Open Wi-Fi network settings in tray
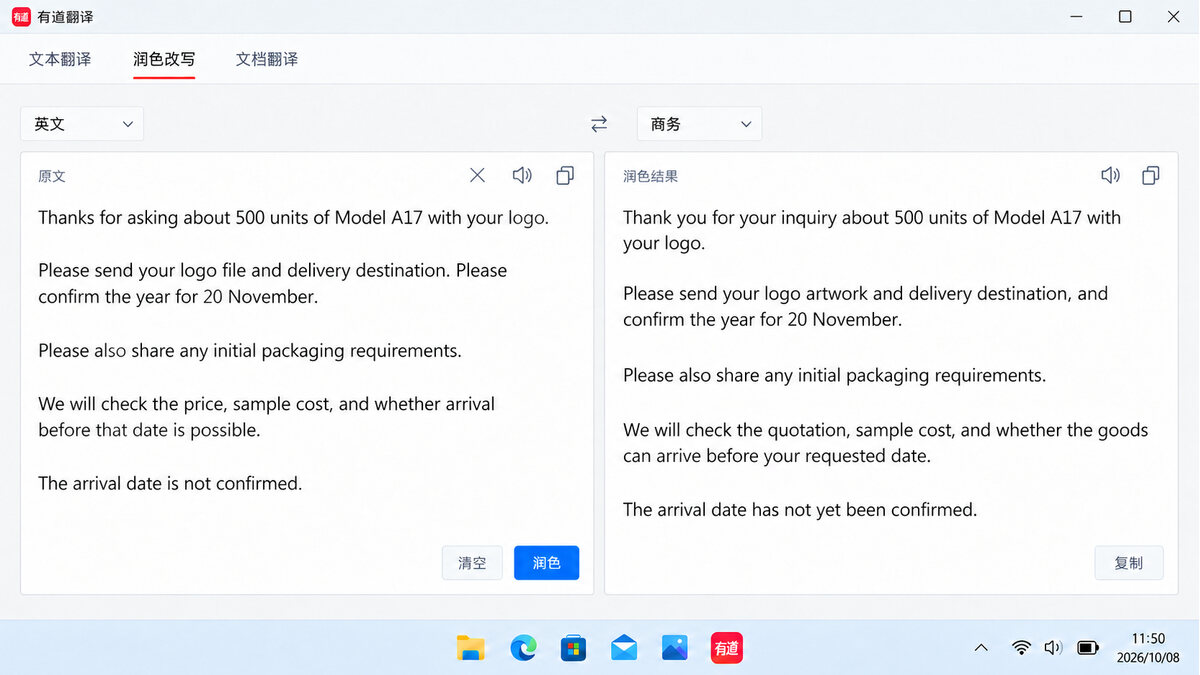The height and width of the screenshot is (675, 1200). point(1021,648)
